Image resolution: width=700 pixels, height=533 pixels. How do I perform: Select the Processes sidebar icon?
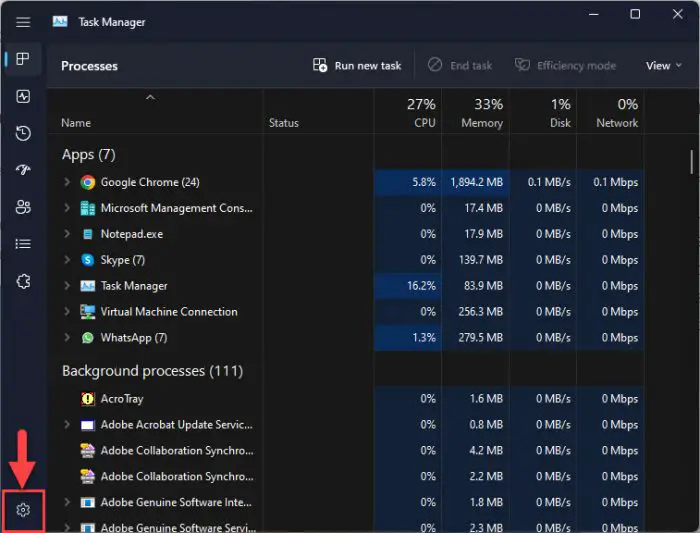(23, 58)
